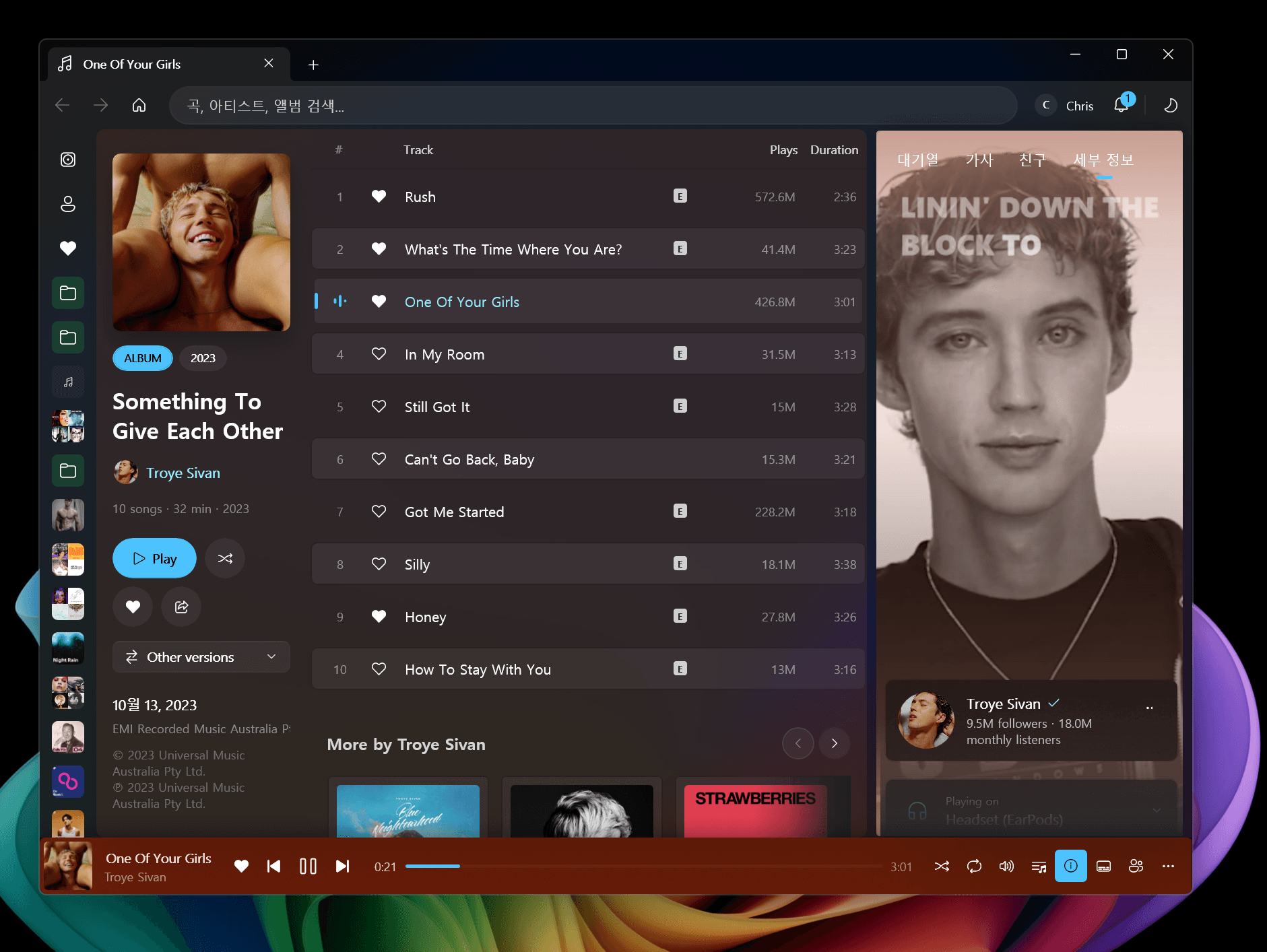1267x952 pixels.
Task: Select the One Of Your Girls tab
Action: [168, 64]
